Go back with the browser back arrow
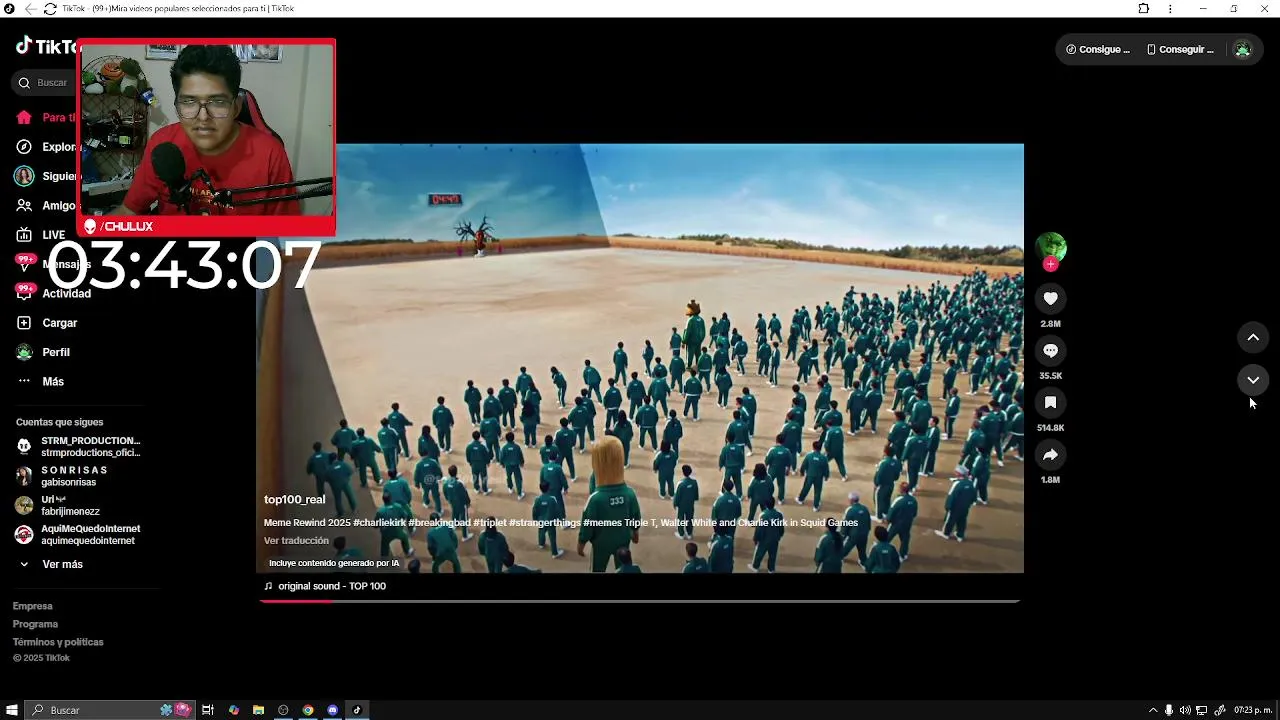 (30, 9)
